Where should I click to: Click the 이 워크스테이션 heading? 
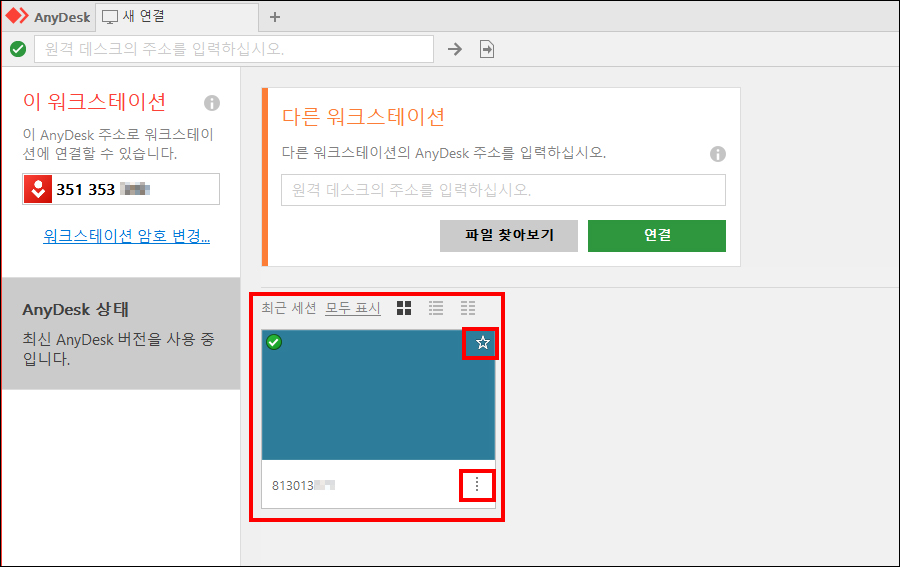94,102
